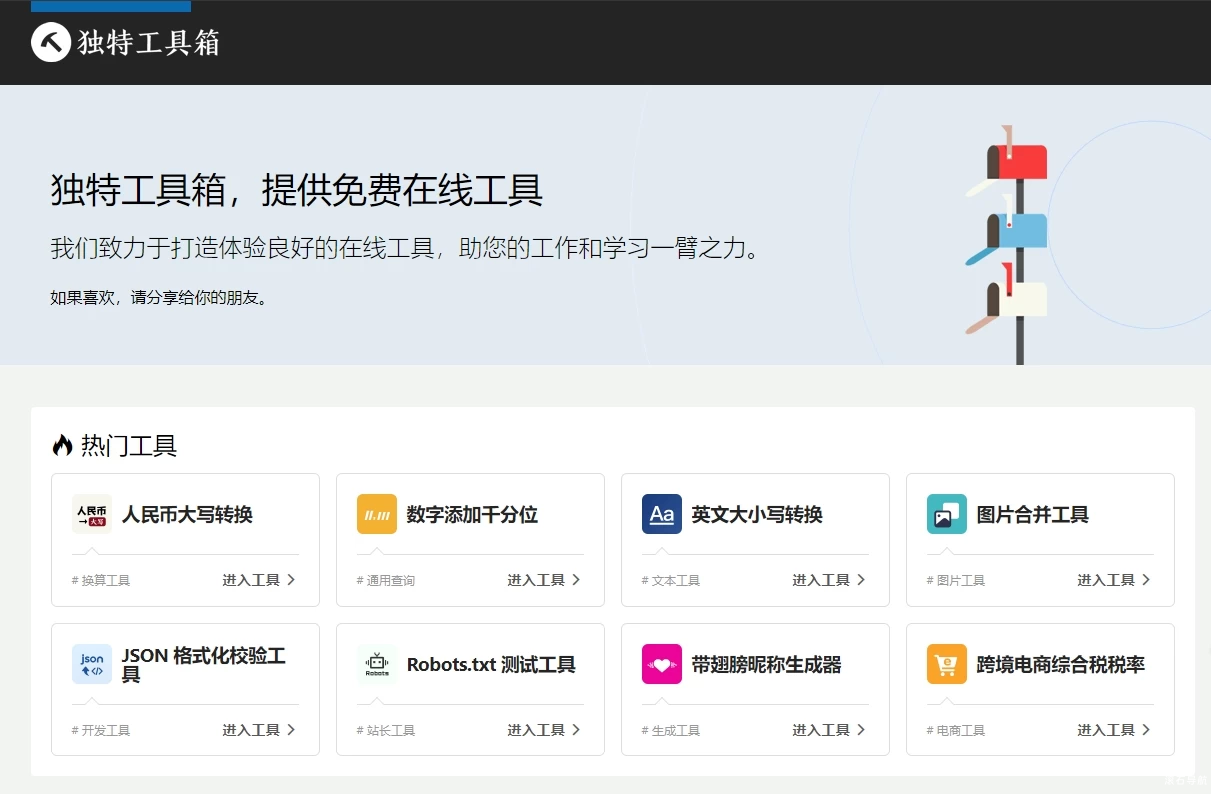Viewport: 1211px width, 794px height.
Task: Click the hammer logo icon in header
Action: (x=51, y=42)
